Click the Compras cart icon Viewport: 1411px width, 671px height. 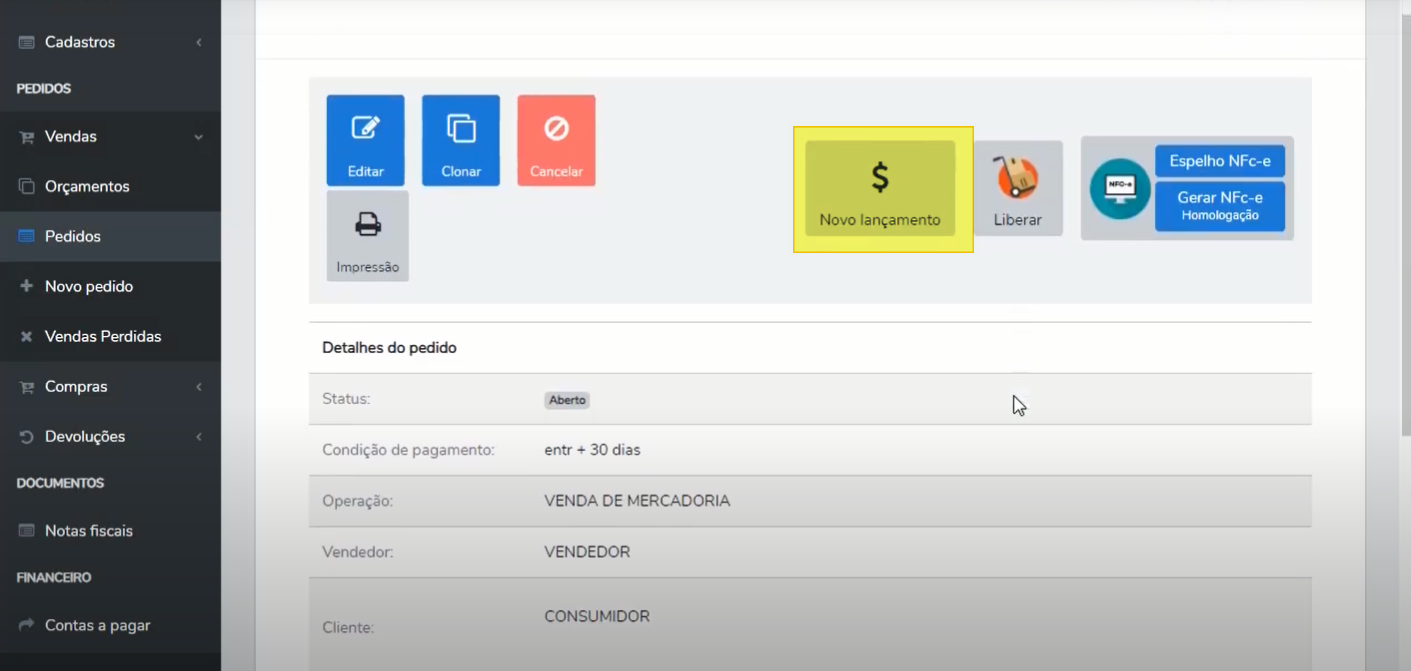click(x=26, y=387)
